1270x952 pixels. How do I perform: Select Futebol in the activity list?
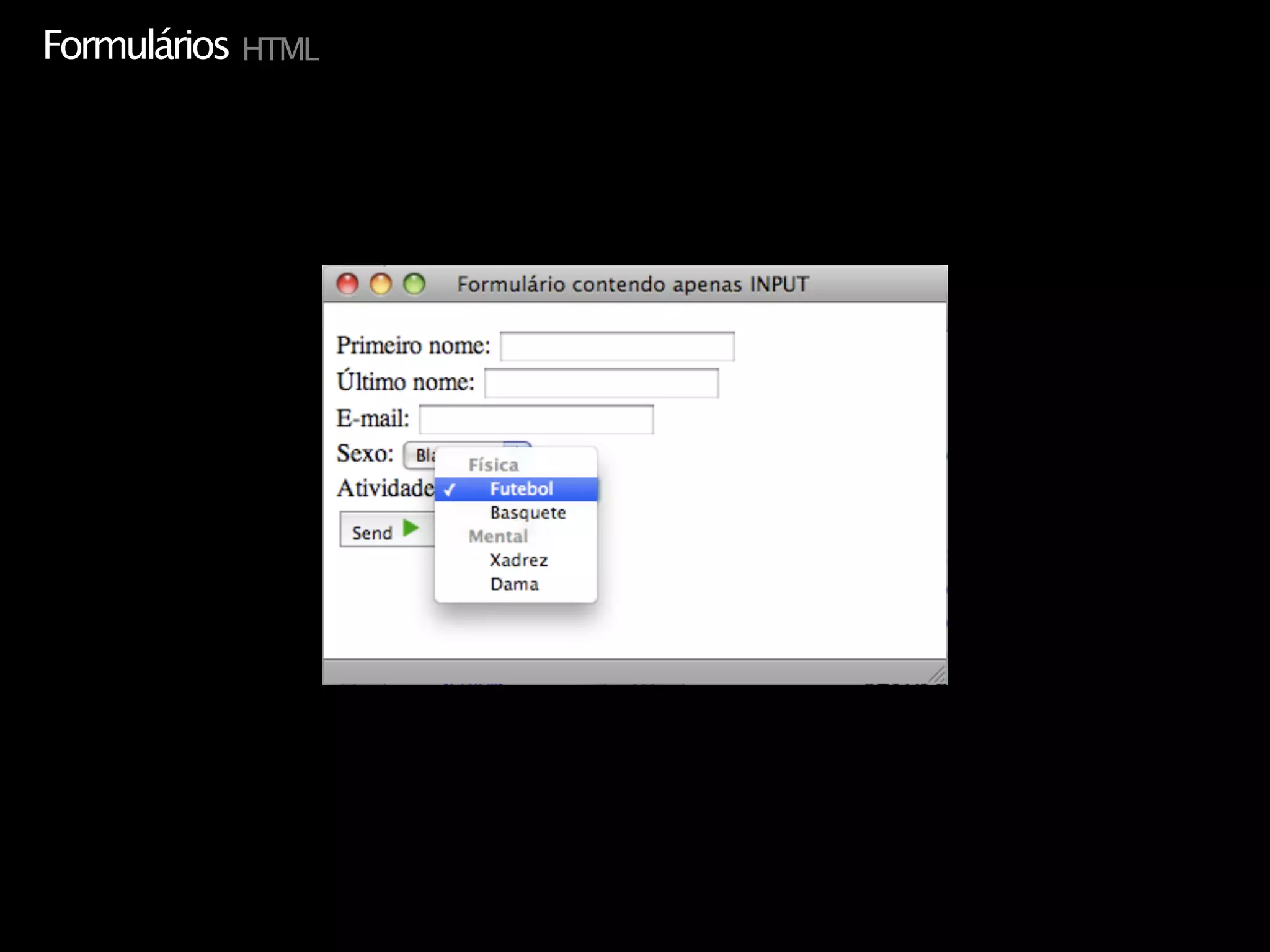[x=521, y=489]
